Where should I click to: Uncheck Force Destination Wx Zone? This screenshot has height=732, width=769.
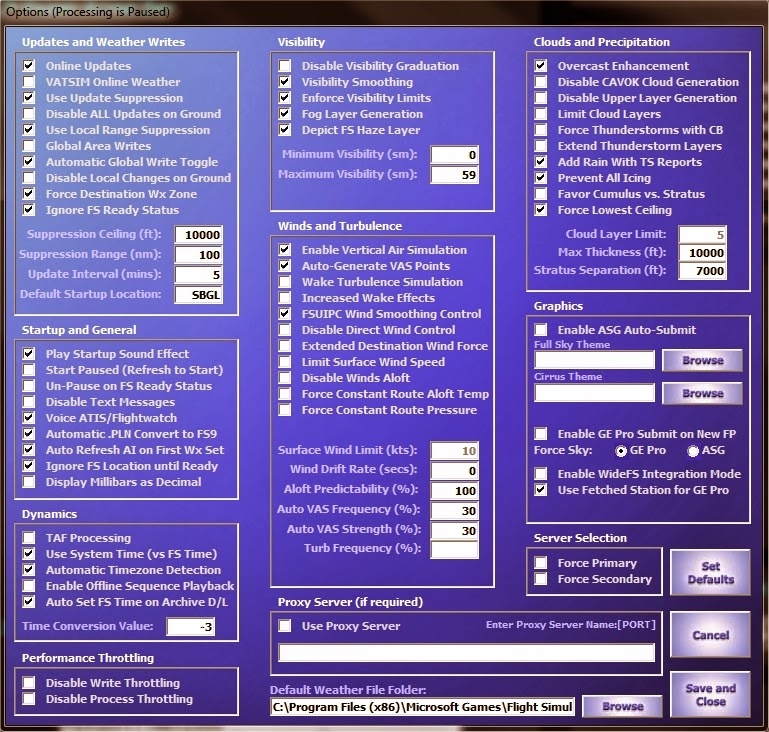click(29, 194)
